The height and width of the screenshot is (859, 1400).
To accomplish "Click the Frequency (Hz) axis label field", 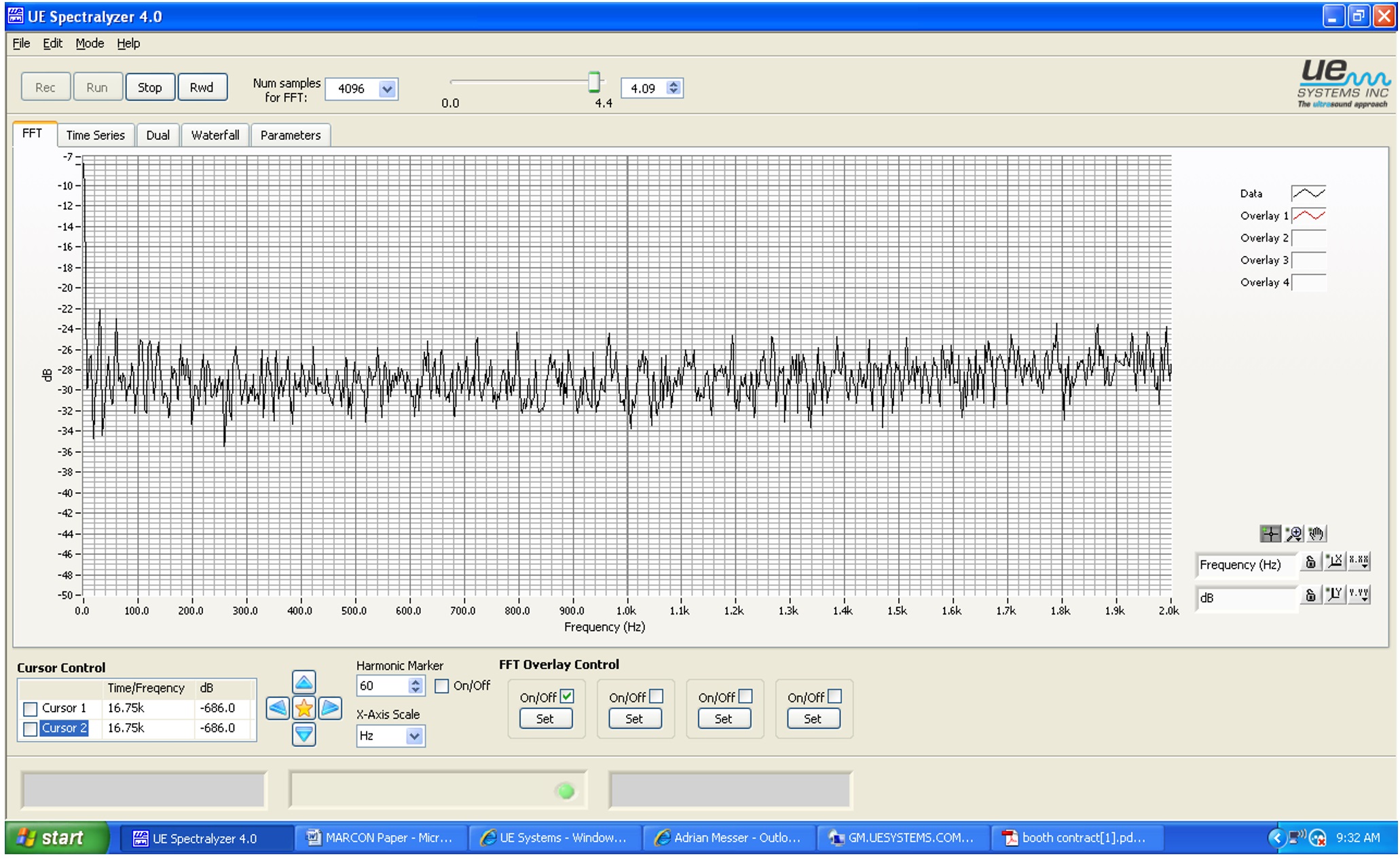I will [1246, 565].
